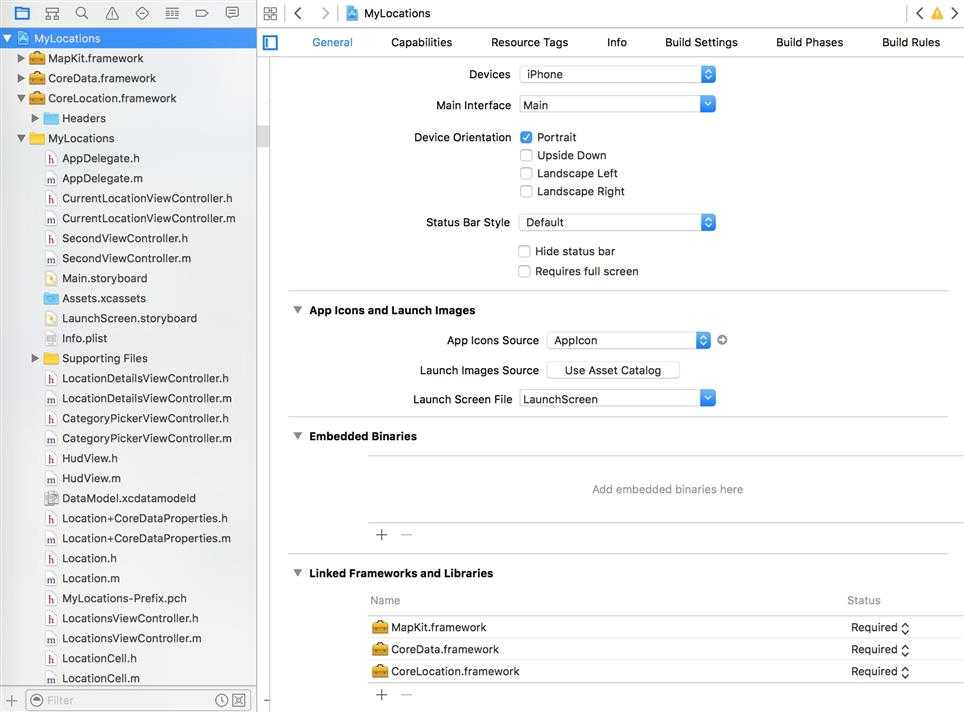Viewport: 964px width, 712px height.
Task: Switch to the Build Phases tab
Action: [x=809, y=42]
